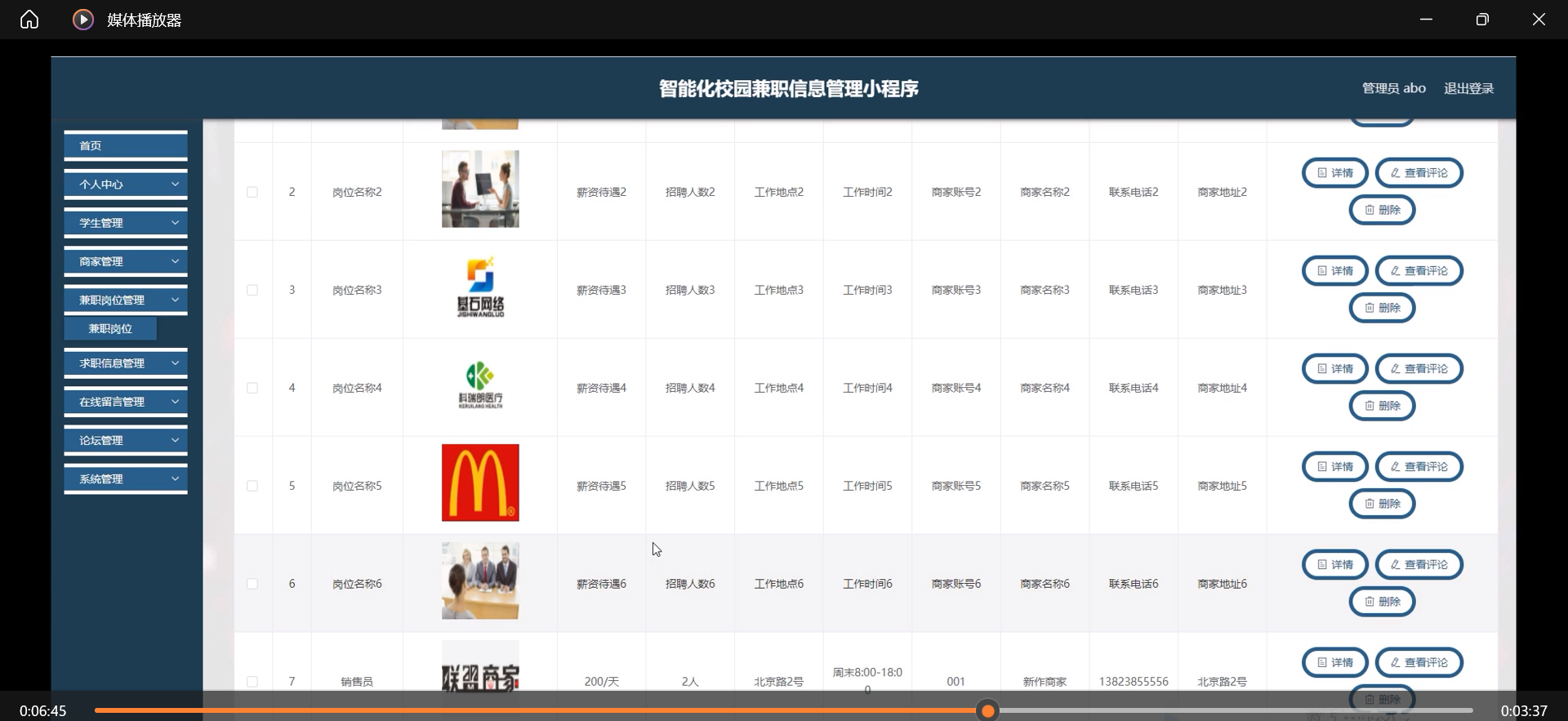Open 详情 for row 岗位名称2

1334,173
